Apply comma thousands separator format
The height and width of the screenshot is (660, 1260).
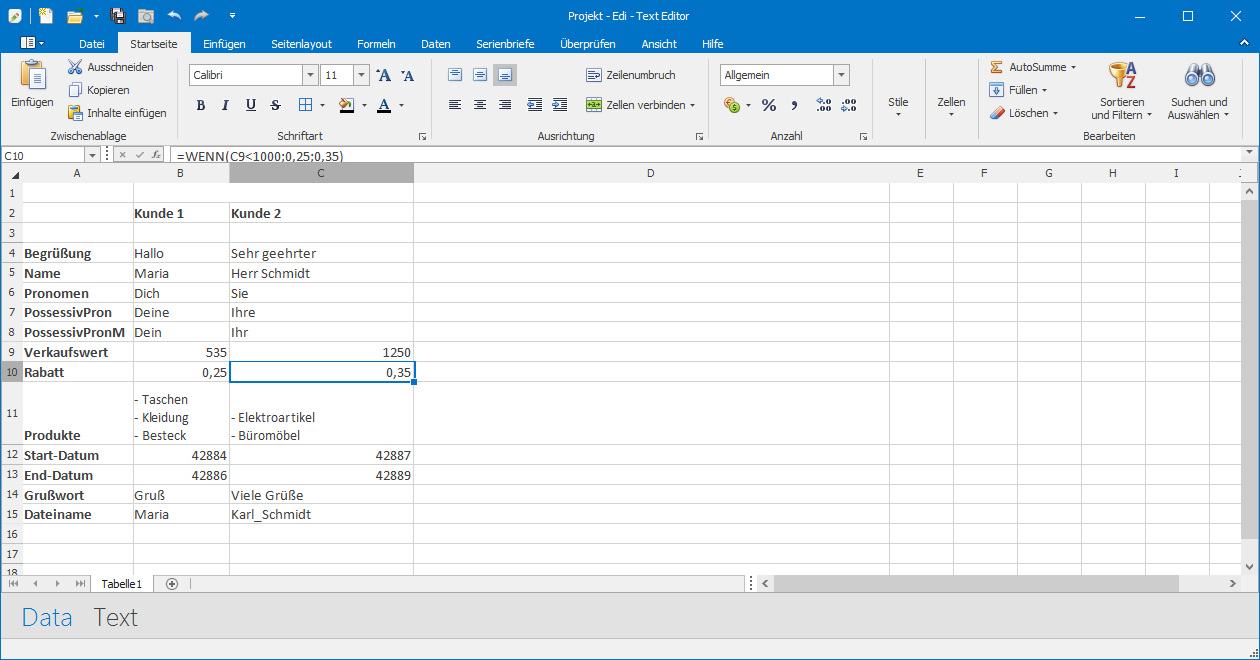tap(794, 105)
